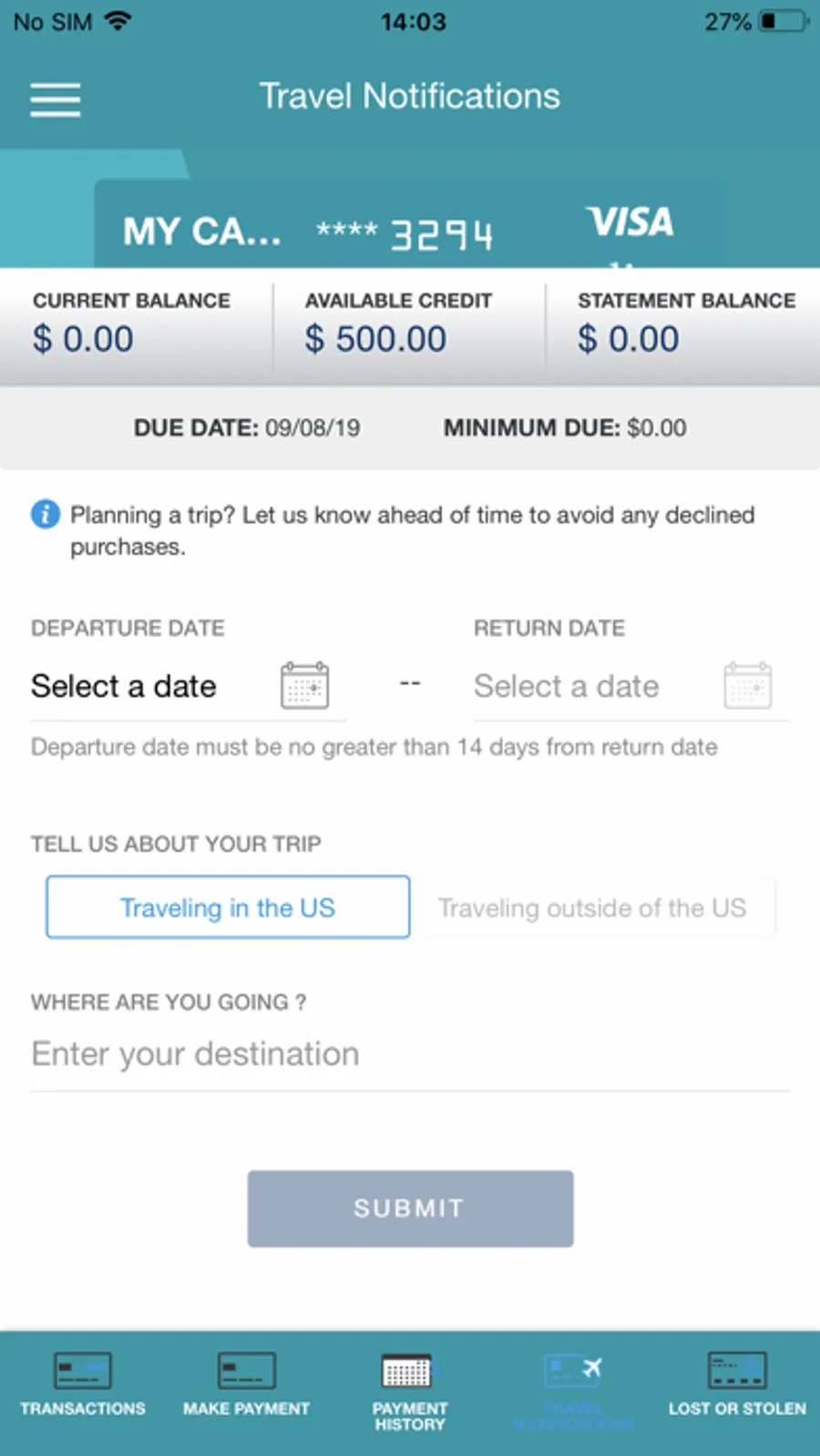This screenshot has width=820, height=1456.
Task: Tap the blue info icon
Action: click(x=46, y=515)
